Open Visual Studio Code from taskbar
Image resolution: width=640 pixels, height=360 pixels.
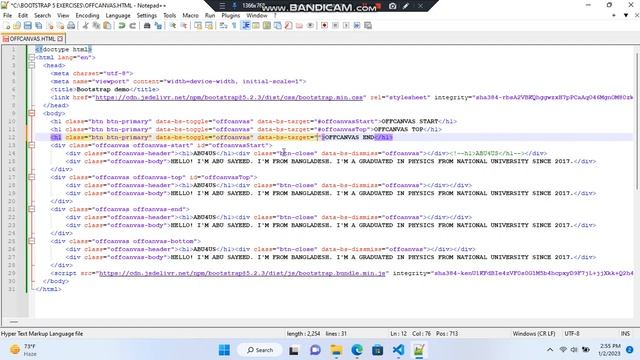398,350
